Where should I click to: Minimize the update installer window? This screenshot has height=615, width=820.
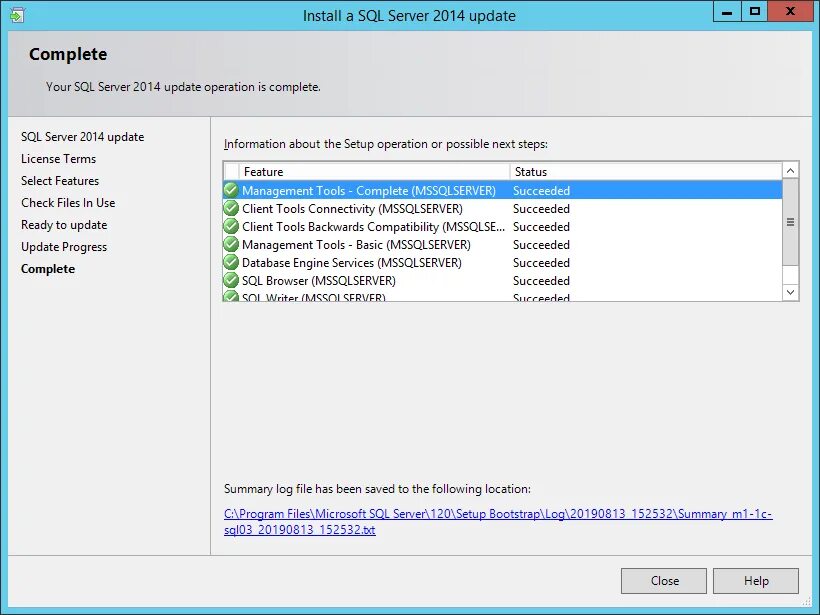point(727,12)
